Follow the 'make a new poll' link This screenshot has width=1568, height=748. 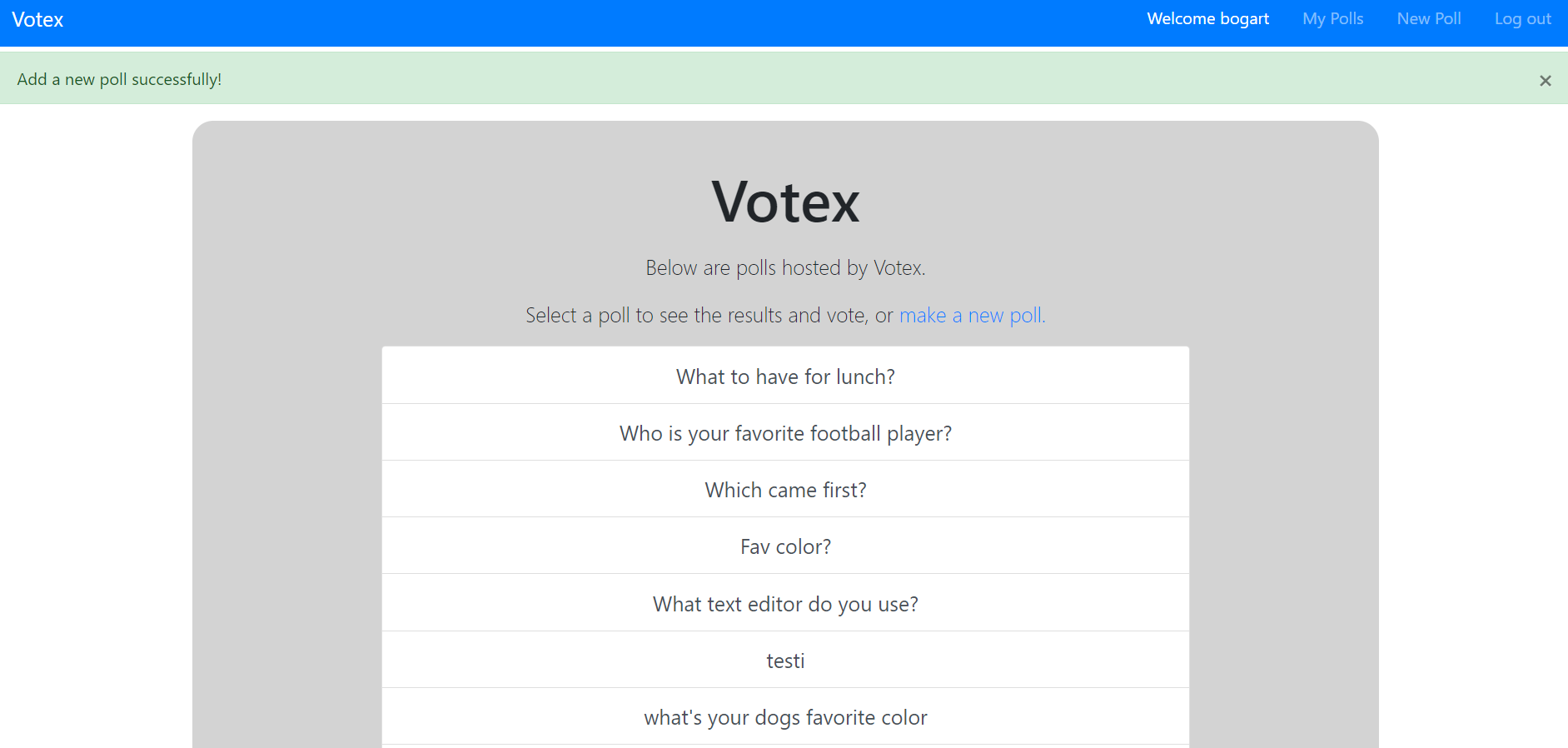(x=972, y=316)
